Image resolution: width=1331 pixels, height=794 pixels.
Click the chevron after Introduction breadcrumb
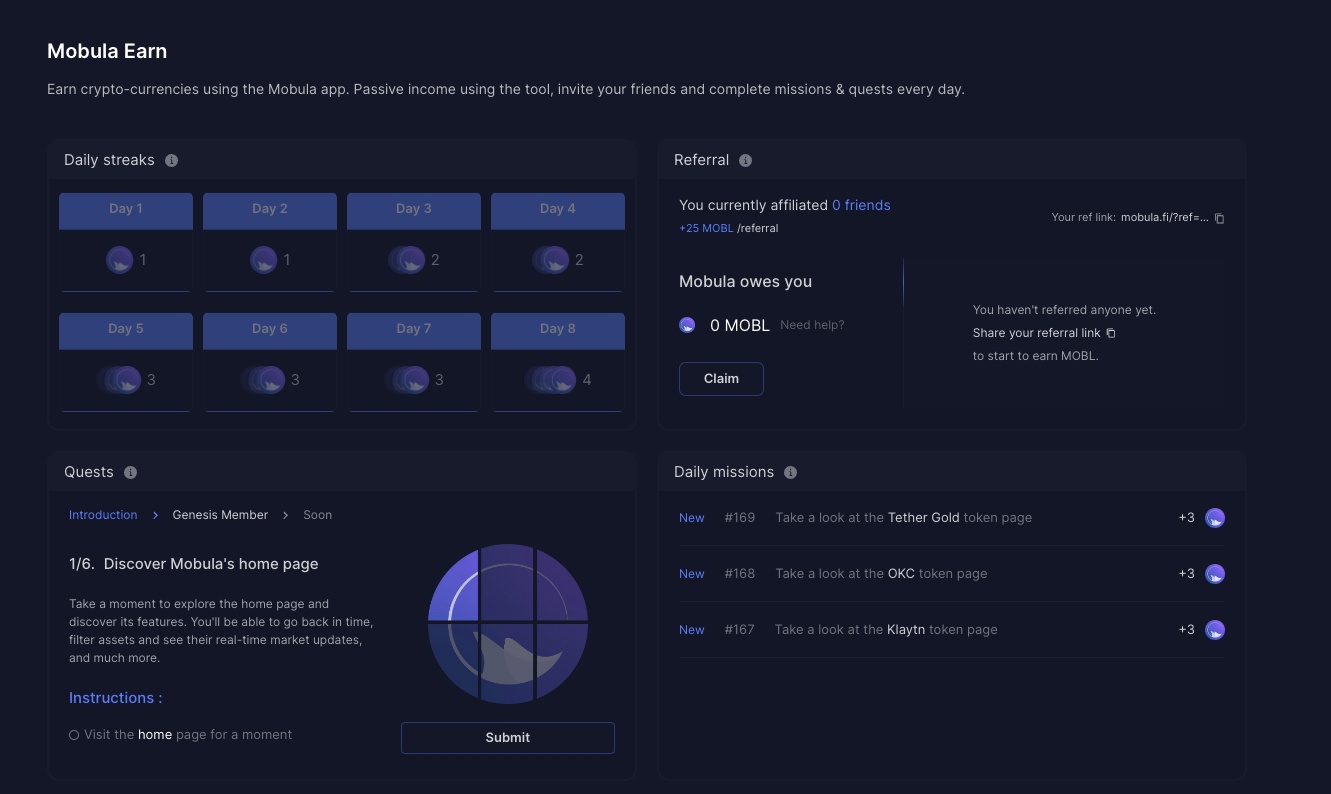pyautogui.click(x=155, y=515)
